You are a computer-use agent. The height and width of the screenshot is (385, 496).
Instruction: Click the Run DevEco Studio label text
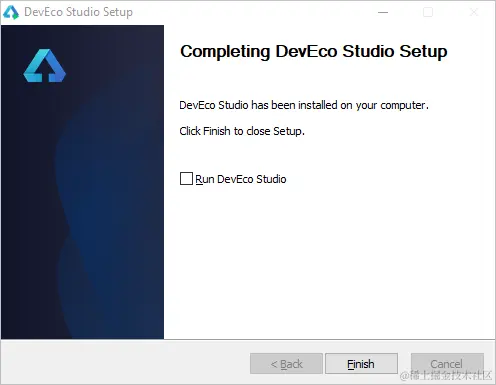tap(241, 179)
